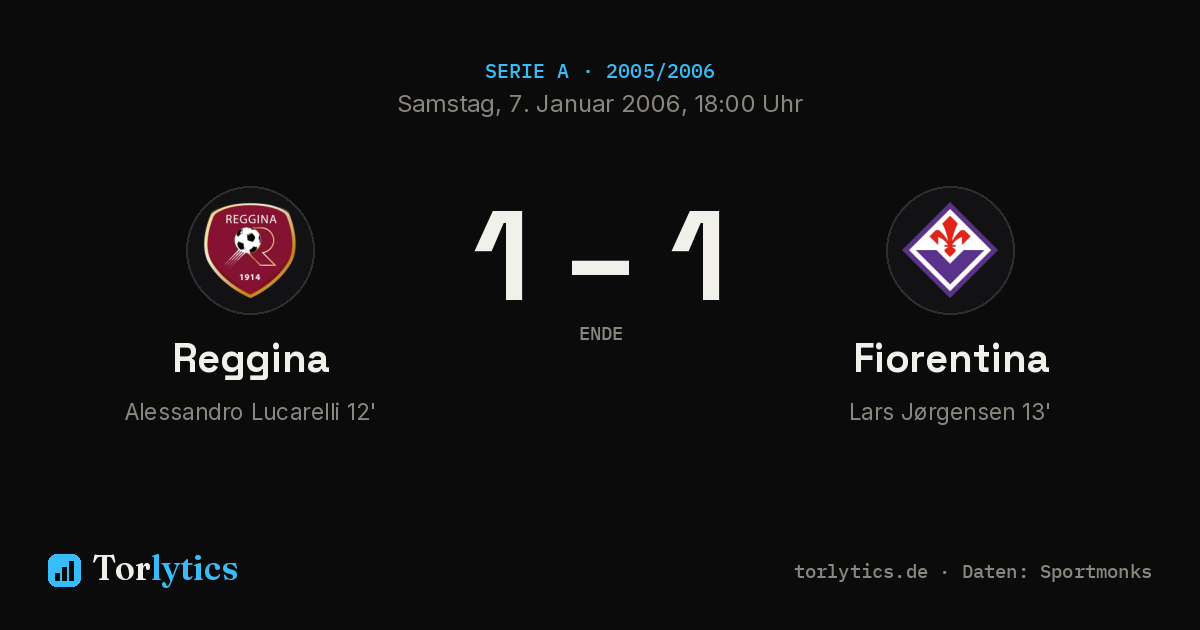Viewport: 1200px width, 630px height.
Task: Click Reggina's home score digit
Action: 503,255
